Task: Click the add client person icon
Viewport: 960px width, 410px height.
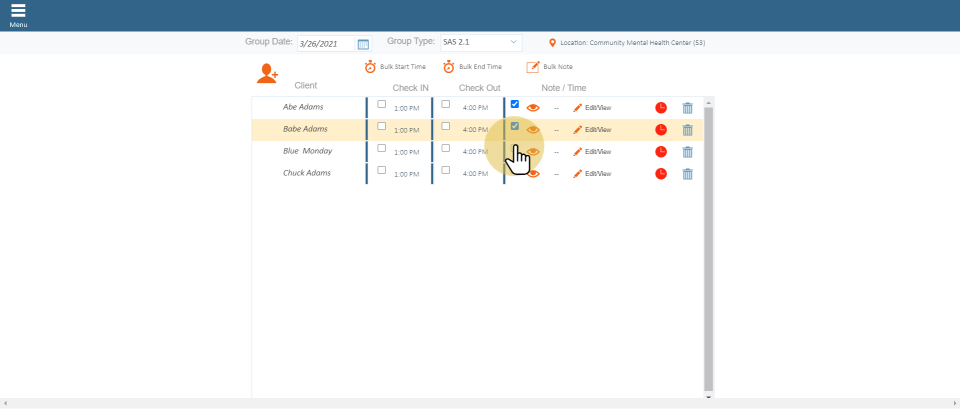Action: click(267, 73)
